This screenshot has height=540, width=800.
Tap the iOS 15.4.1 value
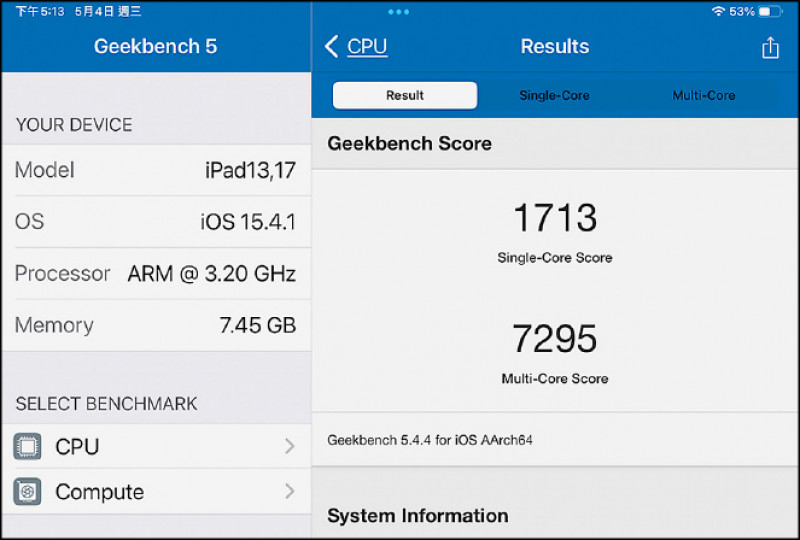[x=248, y=222]
